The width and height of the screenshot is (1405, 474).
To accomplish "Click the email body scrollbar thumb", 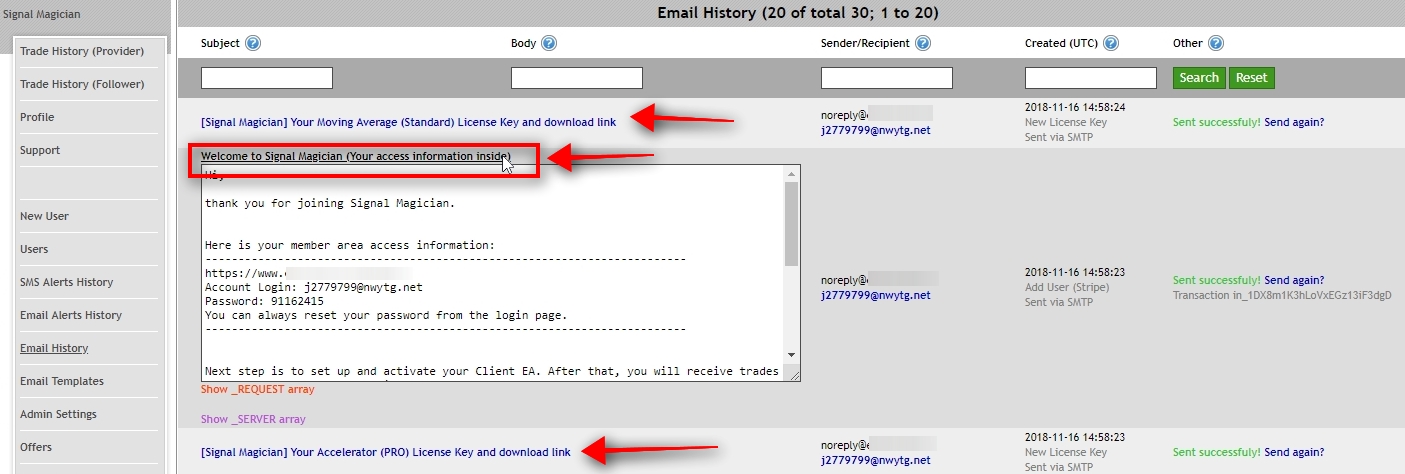I will [791, 225].
